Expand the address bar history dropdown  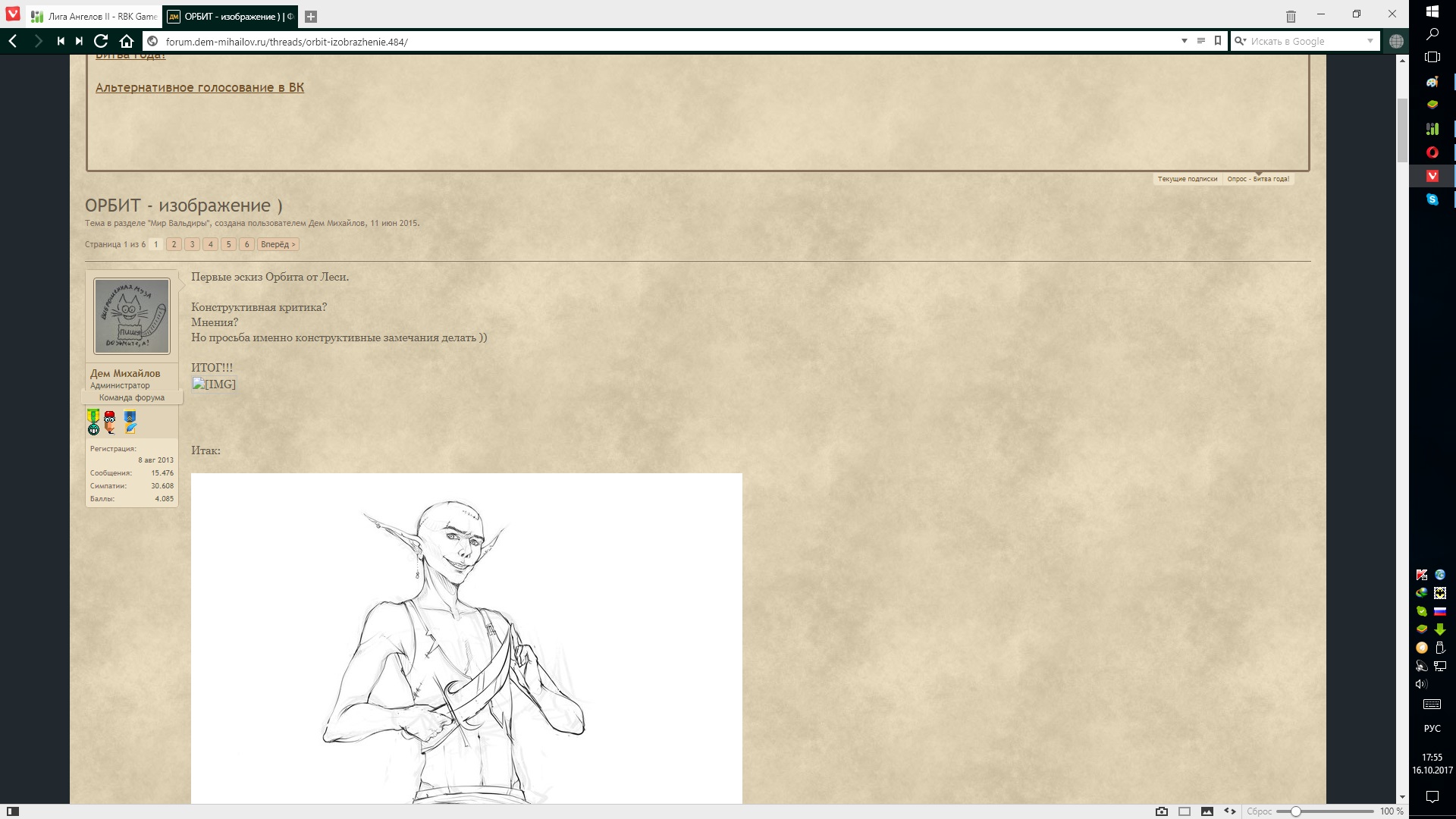pos(1184,41)
